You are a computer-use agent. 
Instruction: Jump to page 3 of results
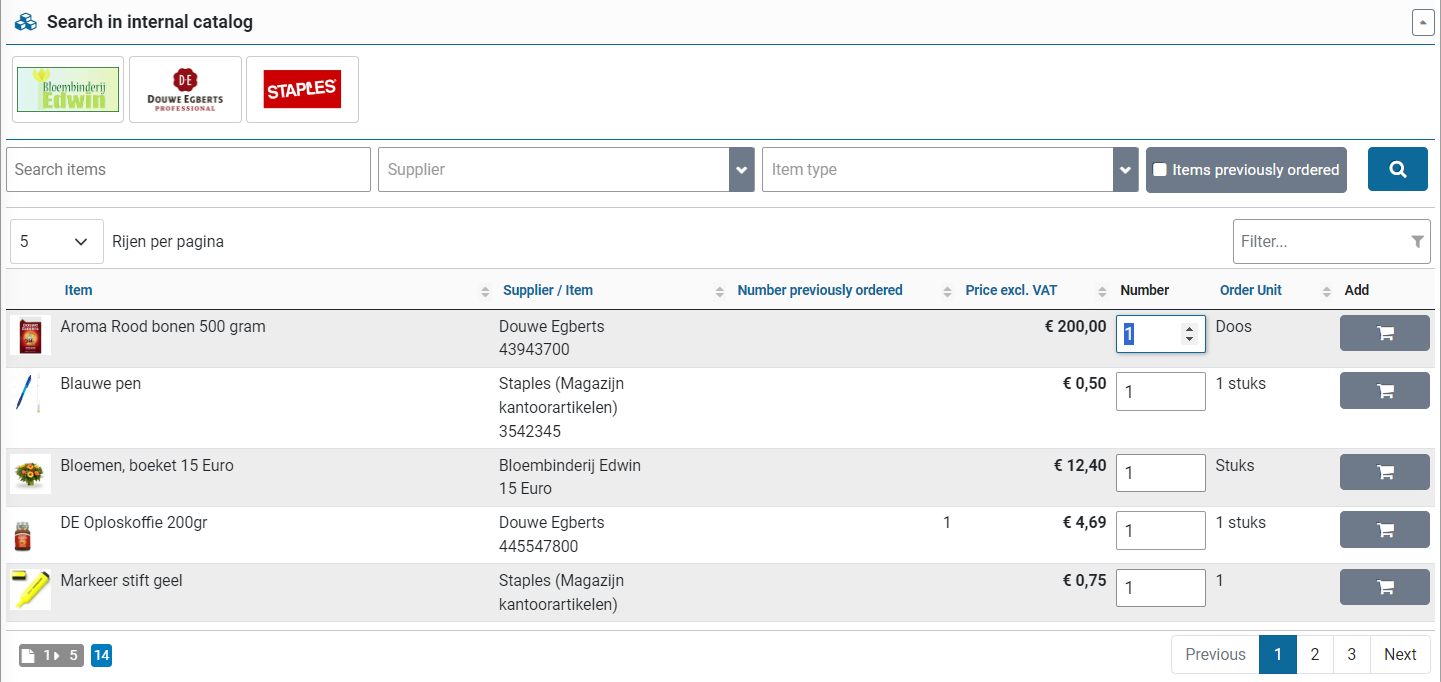pos(1351,655)
